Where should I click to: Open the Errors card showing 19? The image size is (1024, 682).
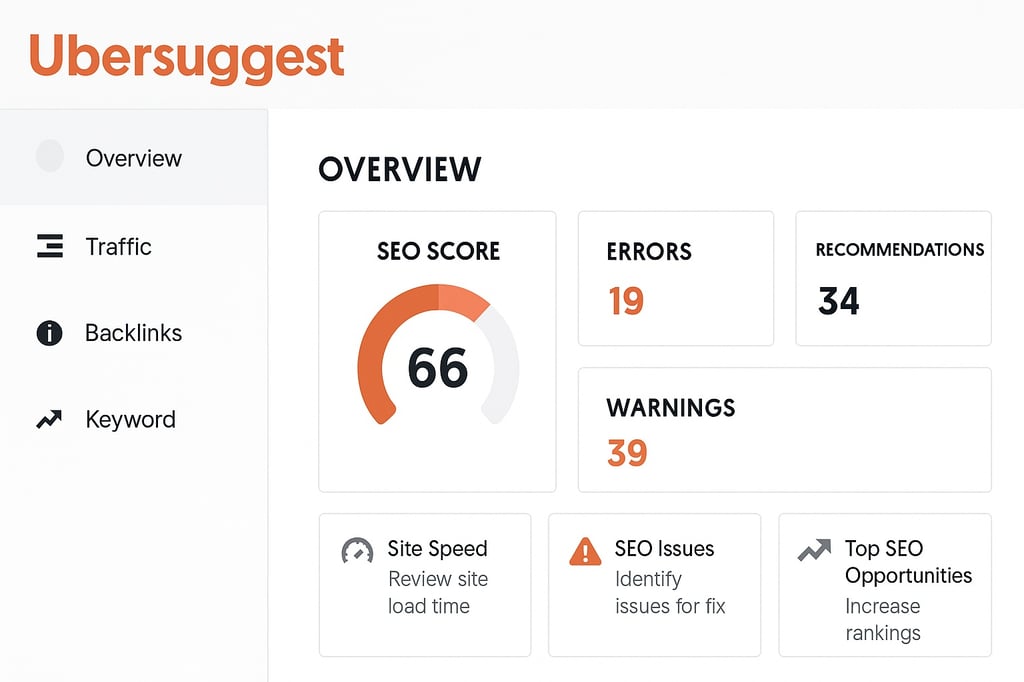click(676, 278)
